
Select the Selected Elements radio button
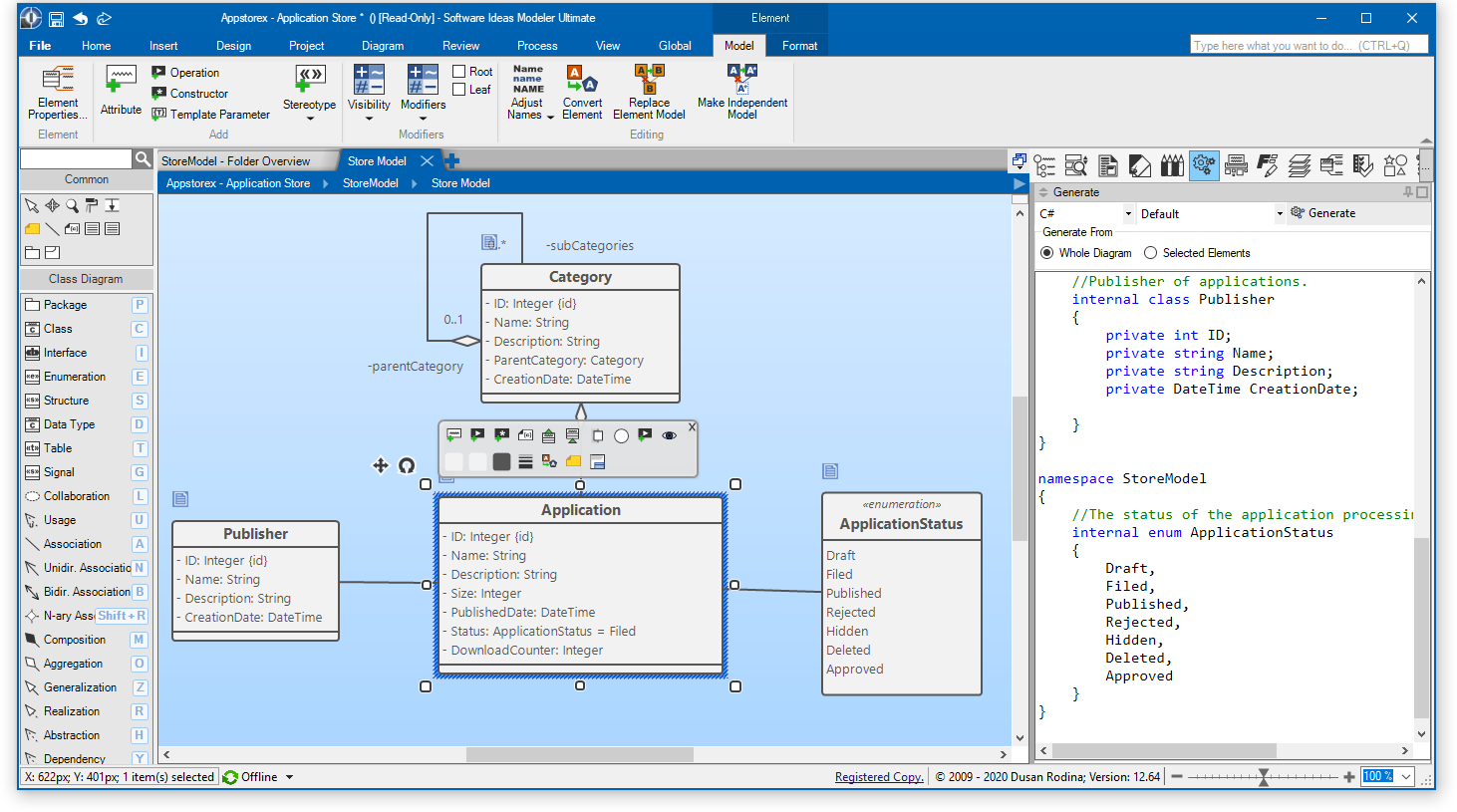pos(1151,253)
